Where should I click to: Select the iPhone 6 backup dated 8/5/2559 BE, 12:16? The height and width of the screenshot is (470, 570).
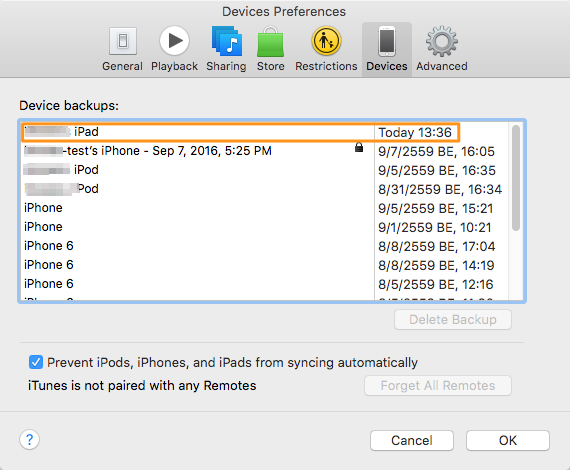(x=264, y=284)
